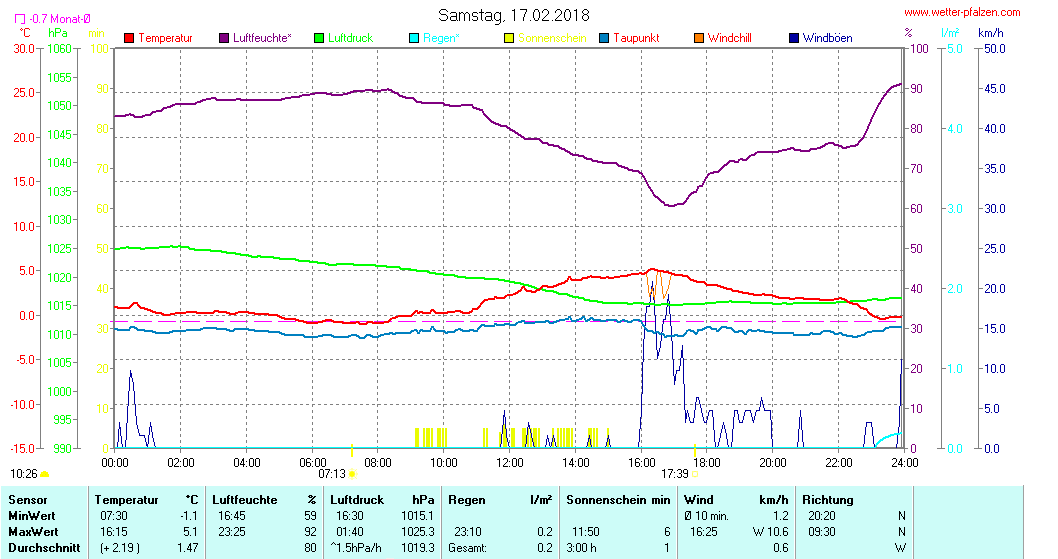
Task: Click the Sensor column header
Action: (28, 500)
